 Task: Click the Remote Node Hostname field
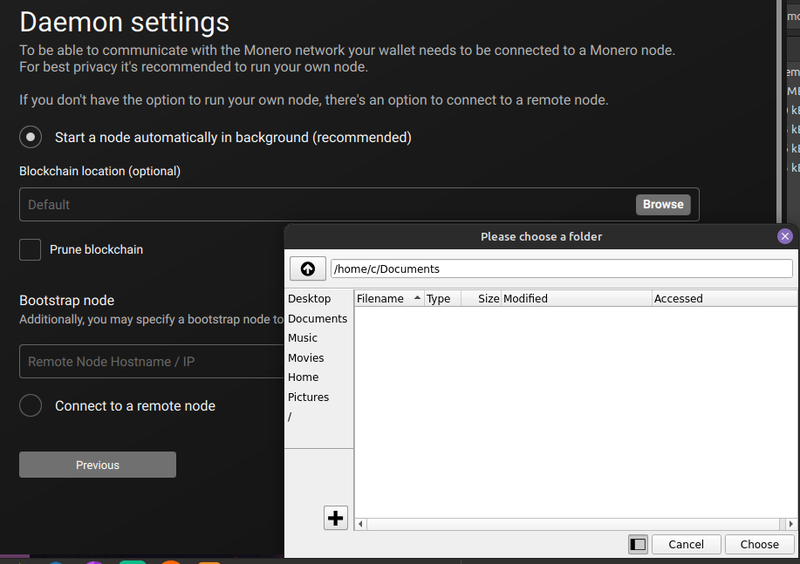(150, 361)
